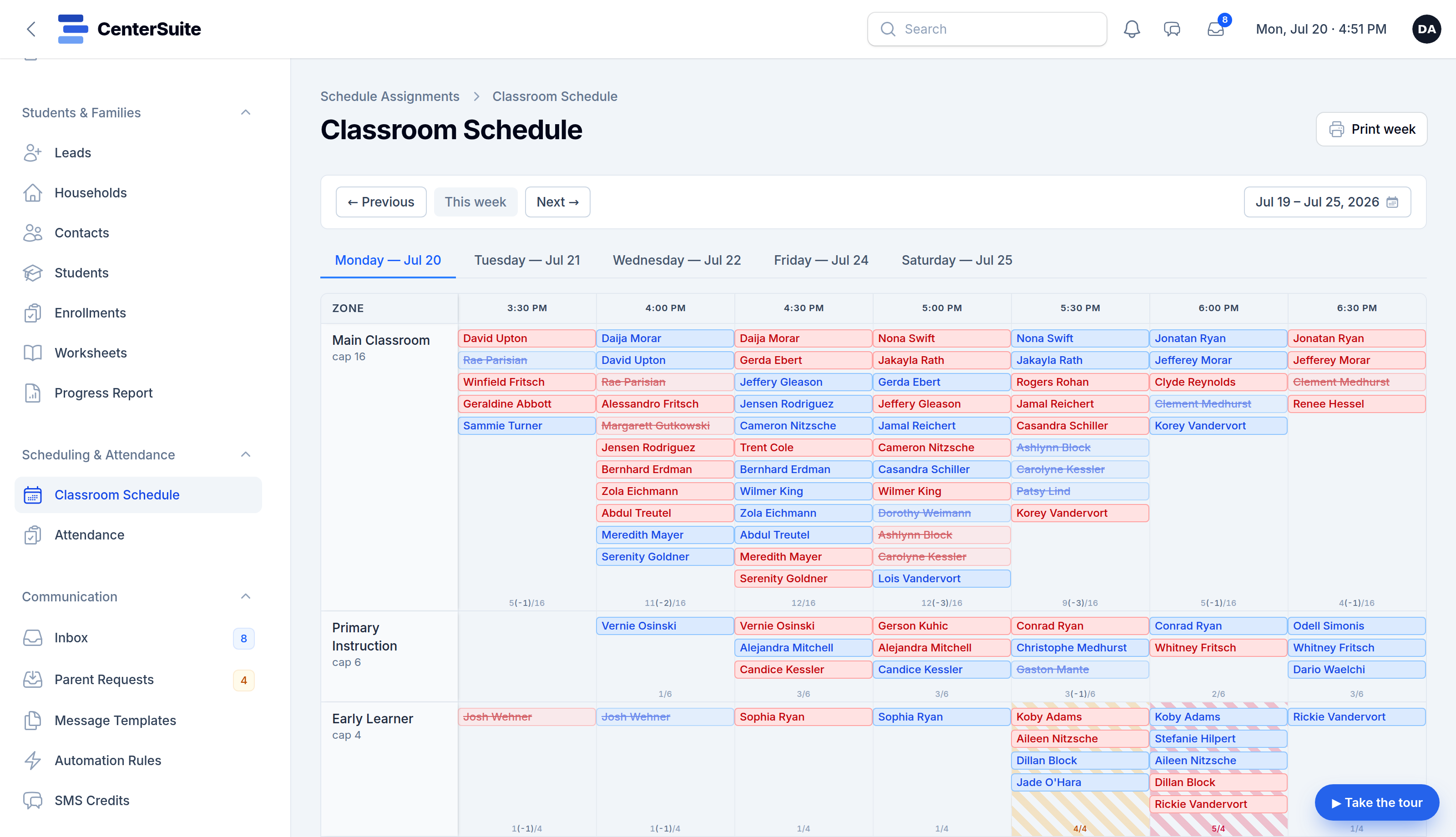
Task: Click the Progress Report document icon
Action: pyautogui.click(x=33, y=393)
